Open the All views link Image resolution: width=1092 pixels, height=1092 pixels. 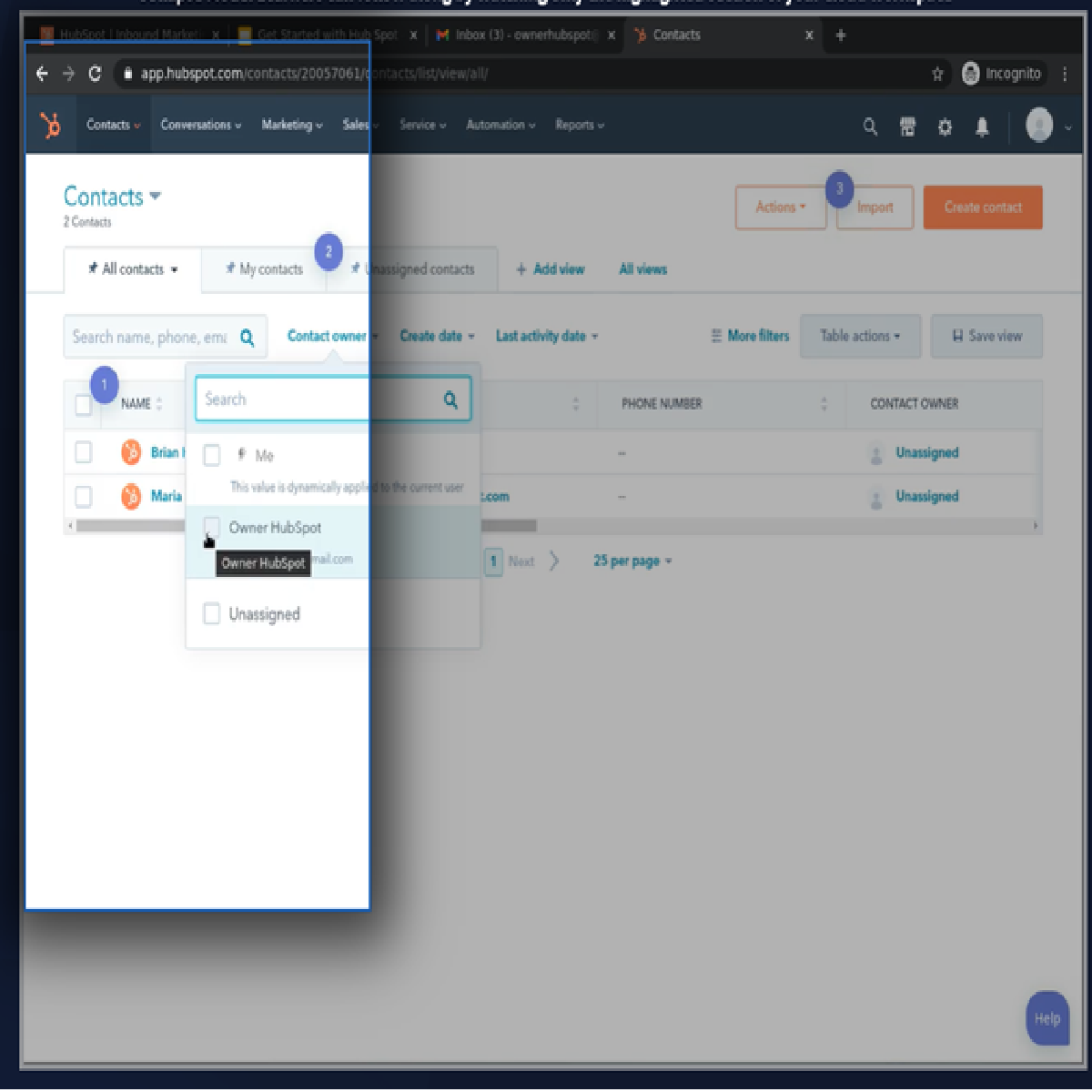coord(643,269)
